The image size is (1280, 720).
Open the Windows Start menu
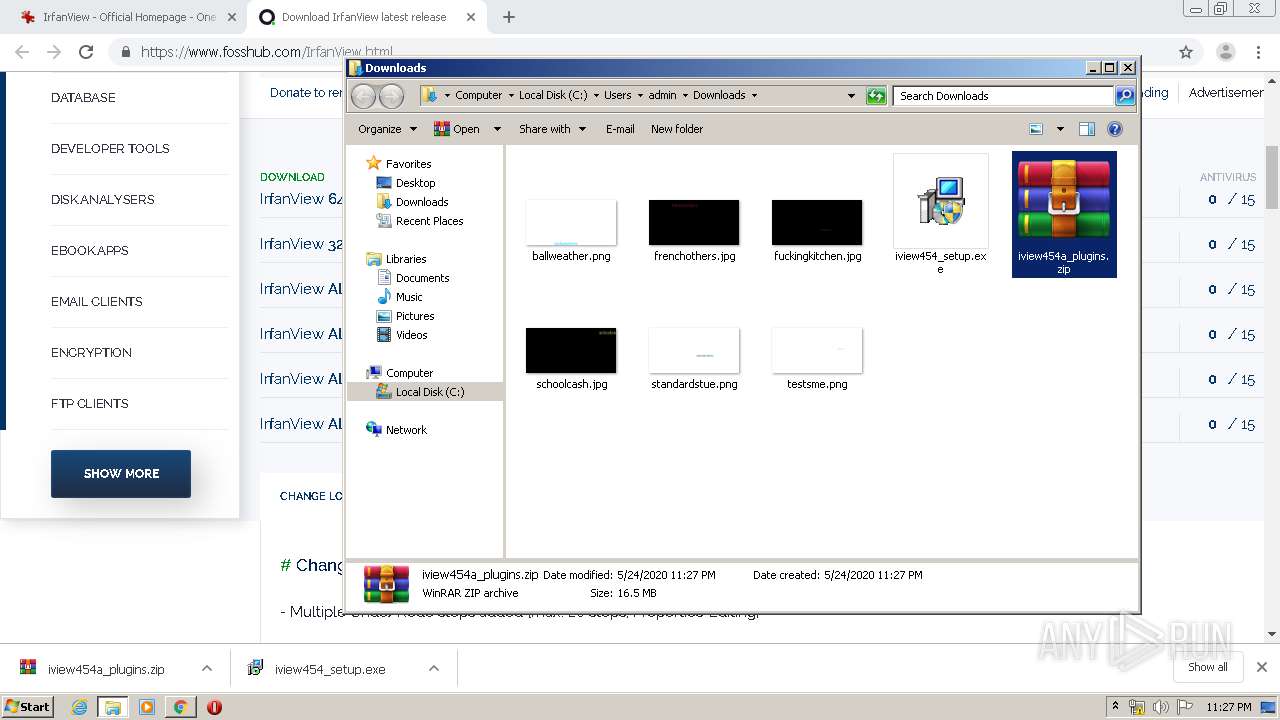click(28, 706)
